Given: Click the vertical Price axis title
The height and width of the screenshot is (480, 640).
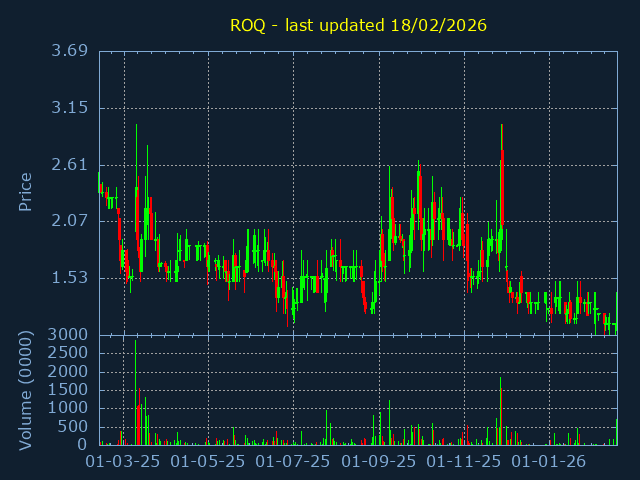Looking at the screenshot, I should tap(26, 192).
